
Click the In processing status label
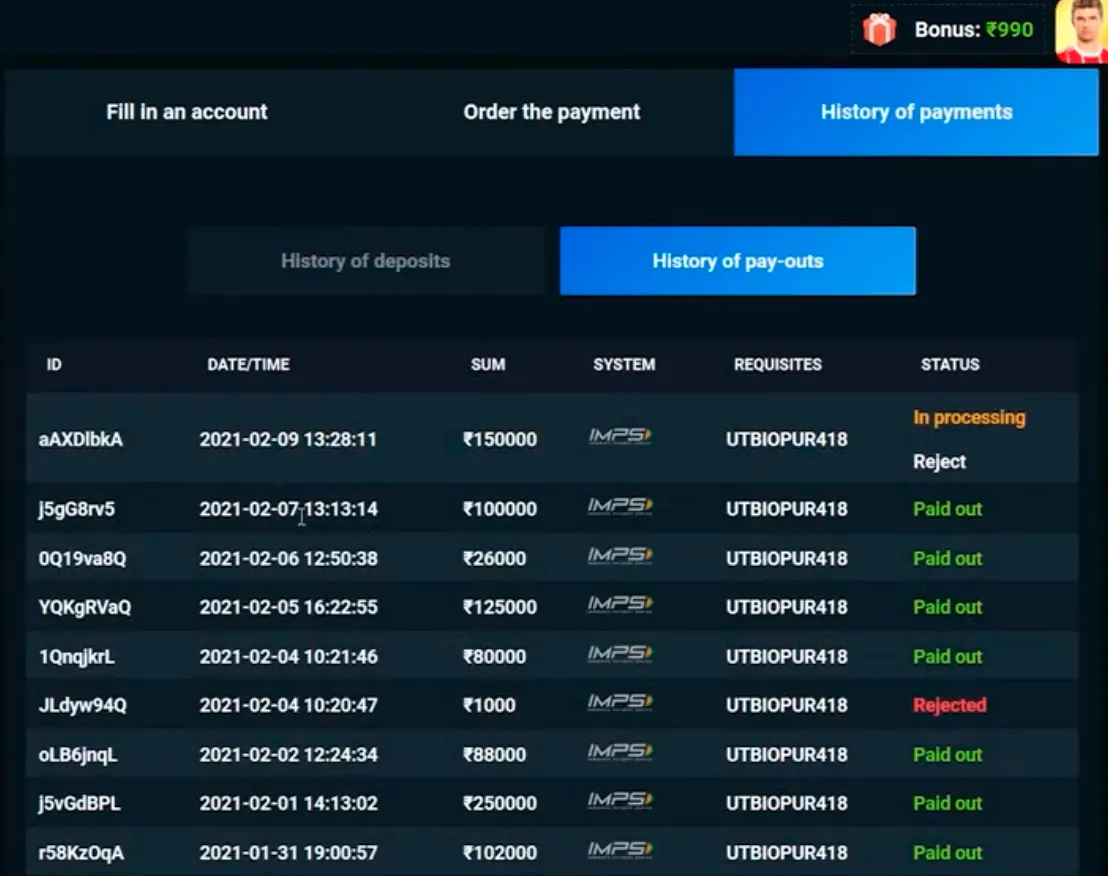click(968, 417)
